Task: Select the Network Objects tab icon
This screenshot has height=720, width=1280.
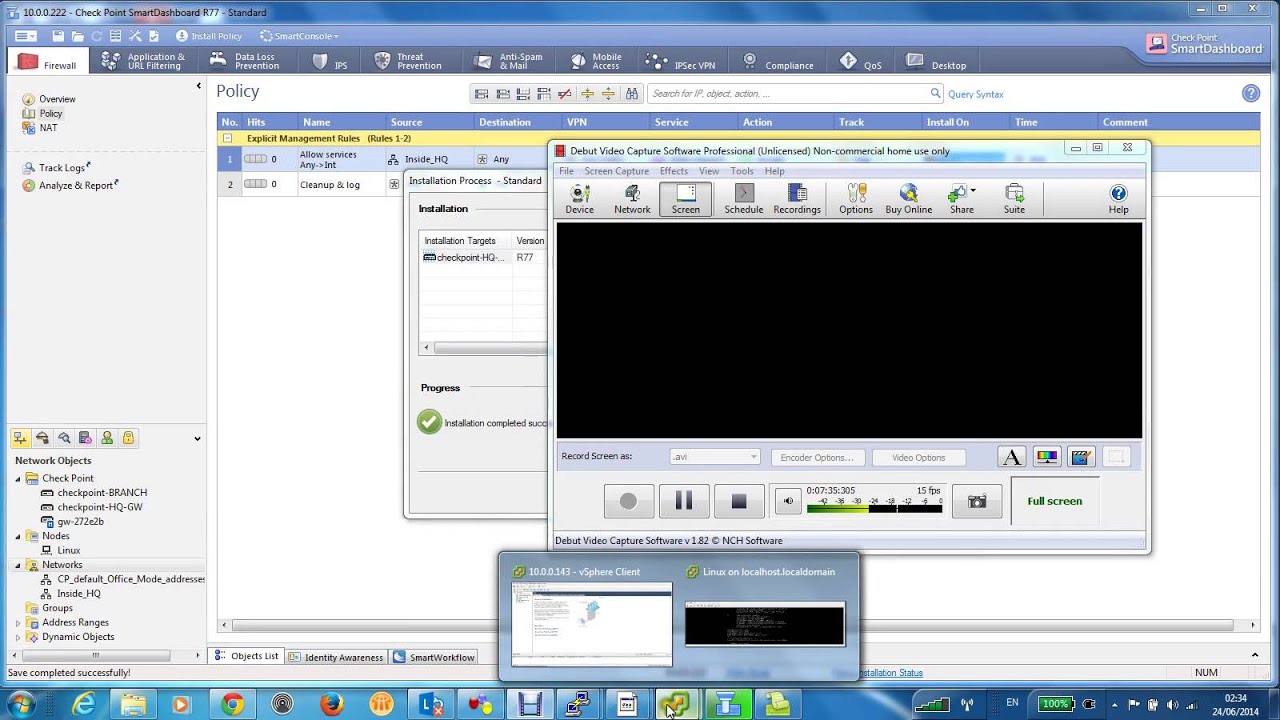Action: pyautogui.click(x=20, y=438)
